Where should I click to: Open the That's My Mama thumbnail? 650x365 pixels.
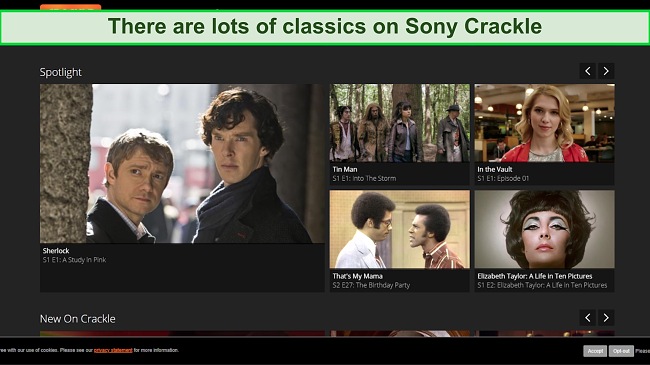(x=400, y=229)
